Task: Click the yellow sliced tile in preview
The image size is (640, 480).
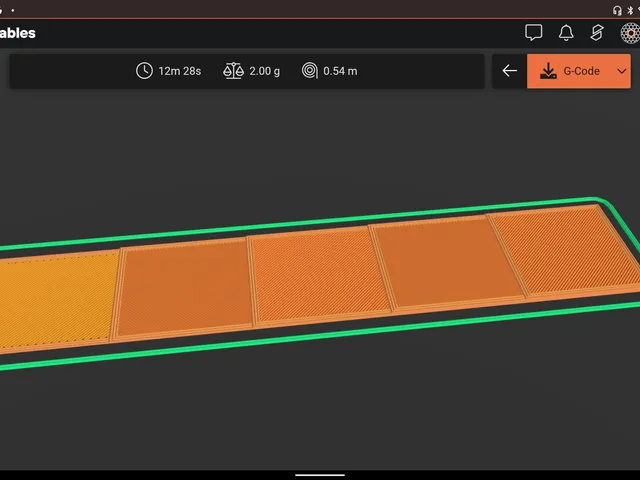Action: [55, 300]
